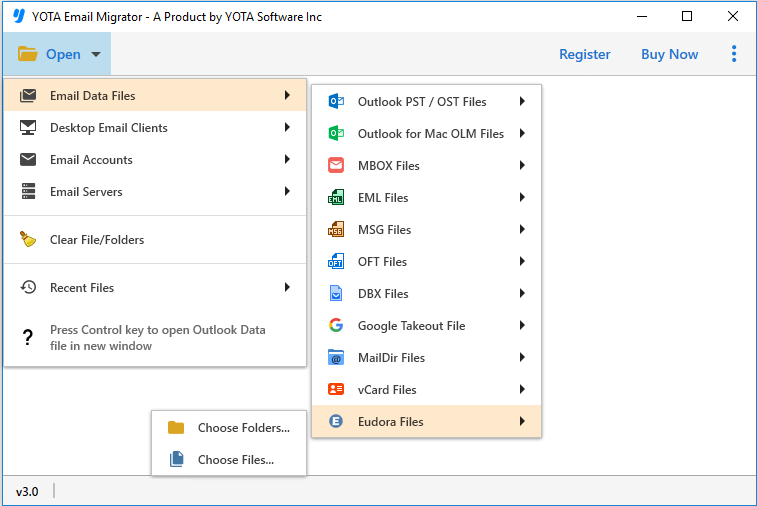This screenshot has width=757, height=506.
Task: Click the YOTA logo icon in title bar
Action: tap(19, 16)
